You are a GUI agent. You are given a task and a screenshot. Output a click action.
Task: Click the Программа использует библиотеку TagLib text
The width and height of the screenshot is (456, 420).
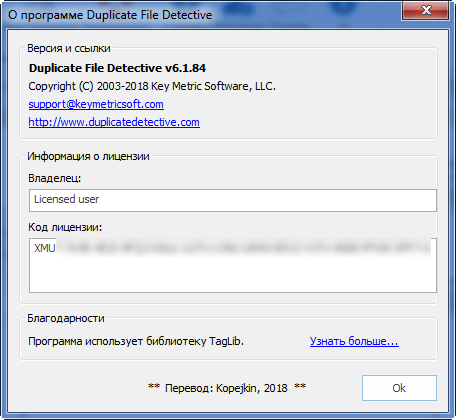(x=136, y=341)
